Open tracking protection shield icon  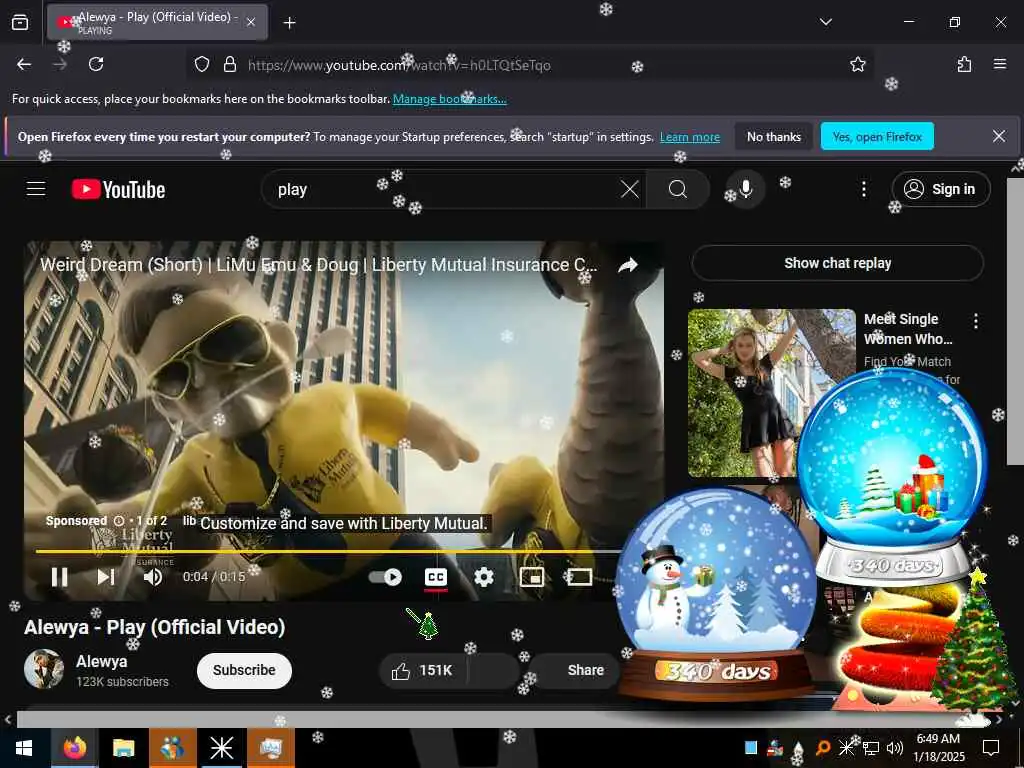pos(202,65)
